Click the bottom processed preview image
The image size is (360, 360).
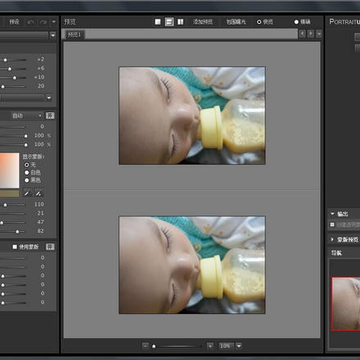(x=192, y=265)
